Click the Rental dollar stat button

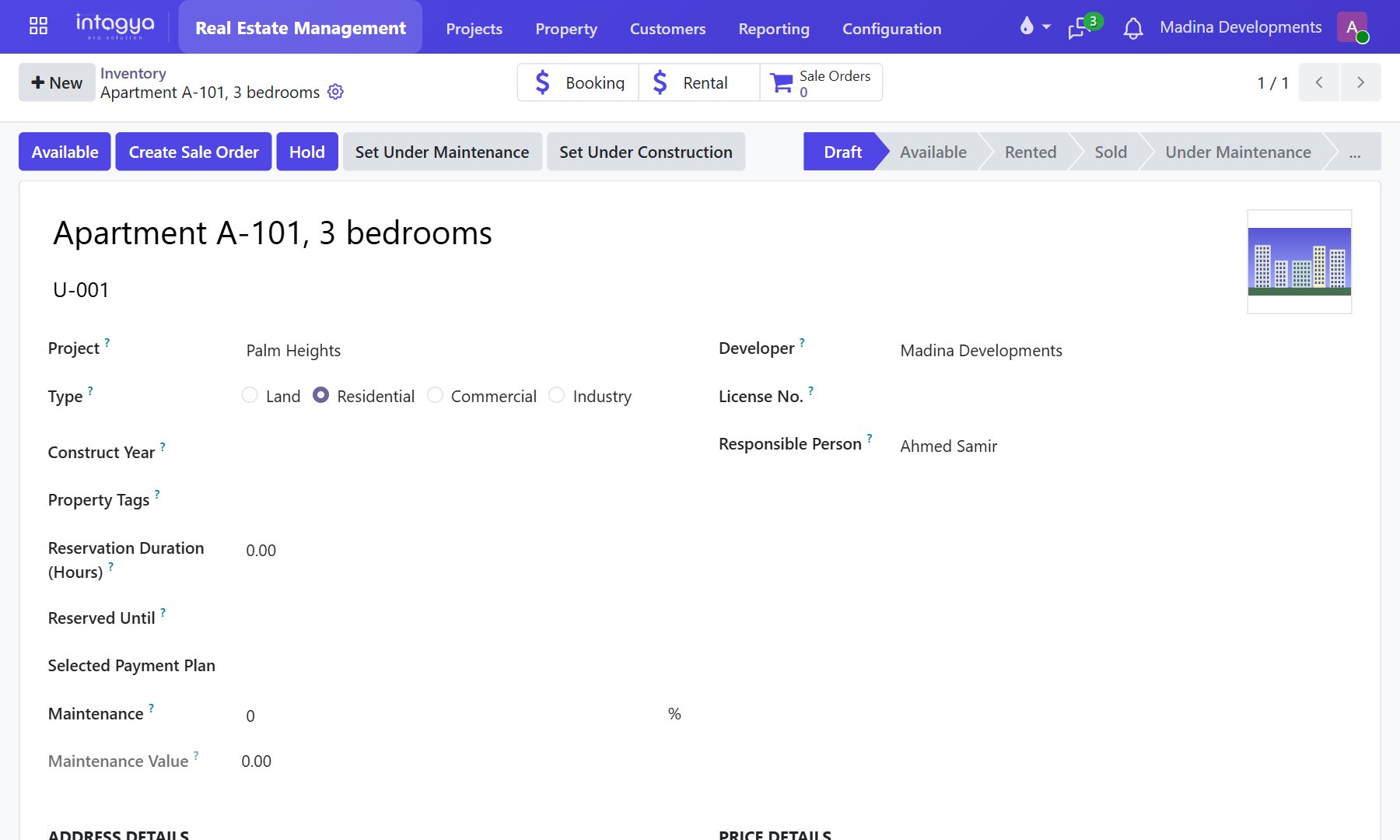(699, 82)
